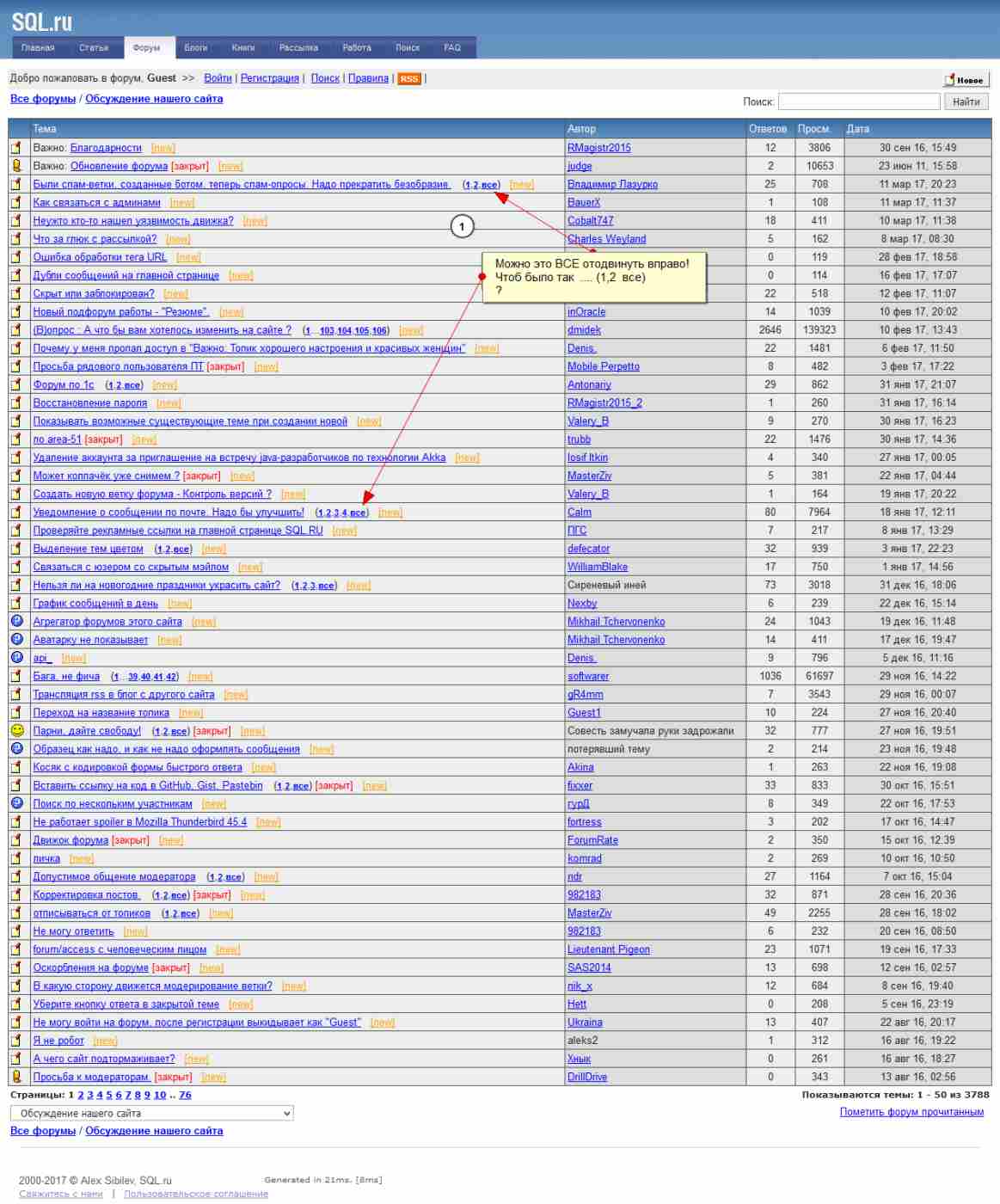Click the smiley icon beside Парни, дайте свободу!
The image size is (1000, 1204).
click(16, 730)
